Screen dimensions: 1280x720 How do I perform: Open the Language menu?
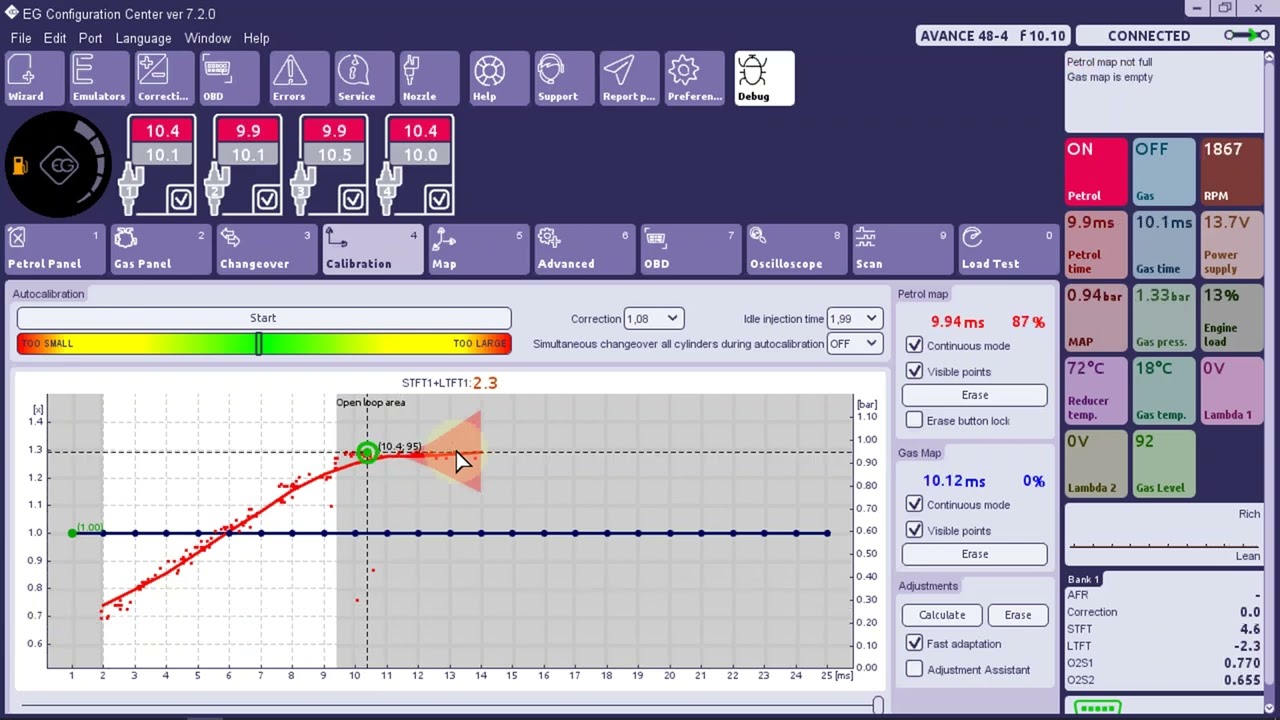pos(143,38)
